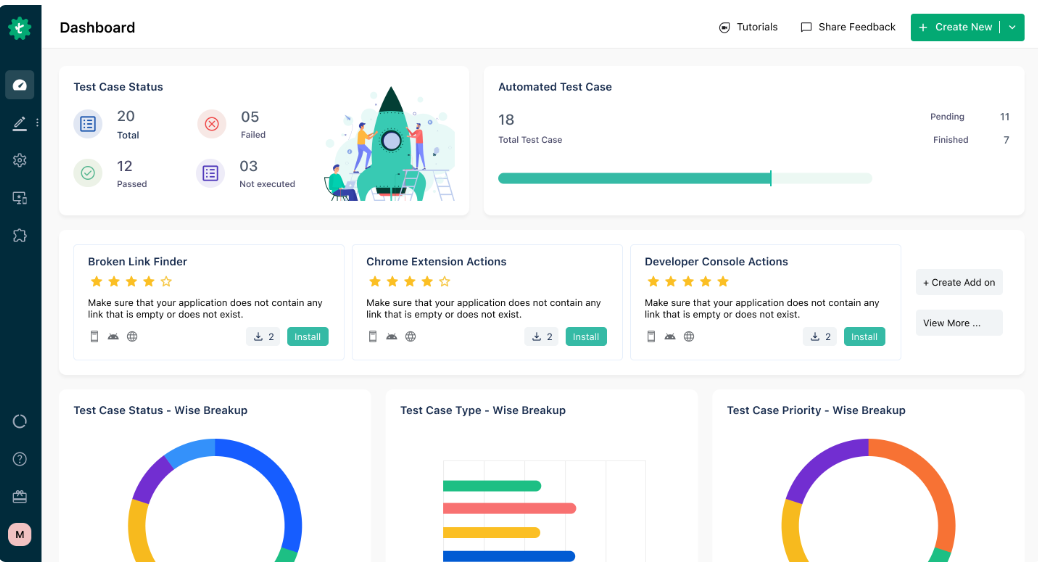The image size is (1038, 579).
Task: Click the mobile icon under Broken Link Finder
Action: 95,336
